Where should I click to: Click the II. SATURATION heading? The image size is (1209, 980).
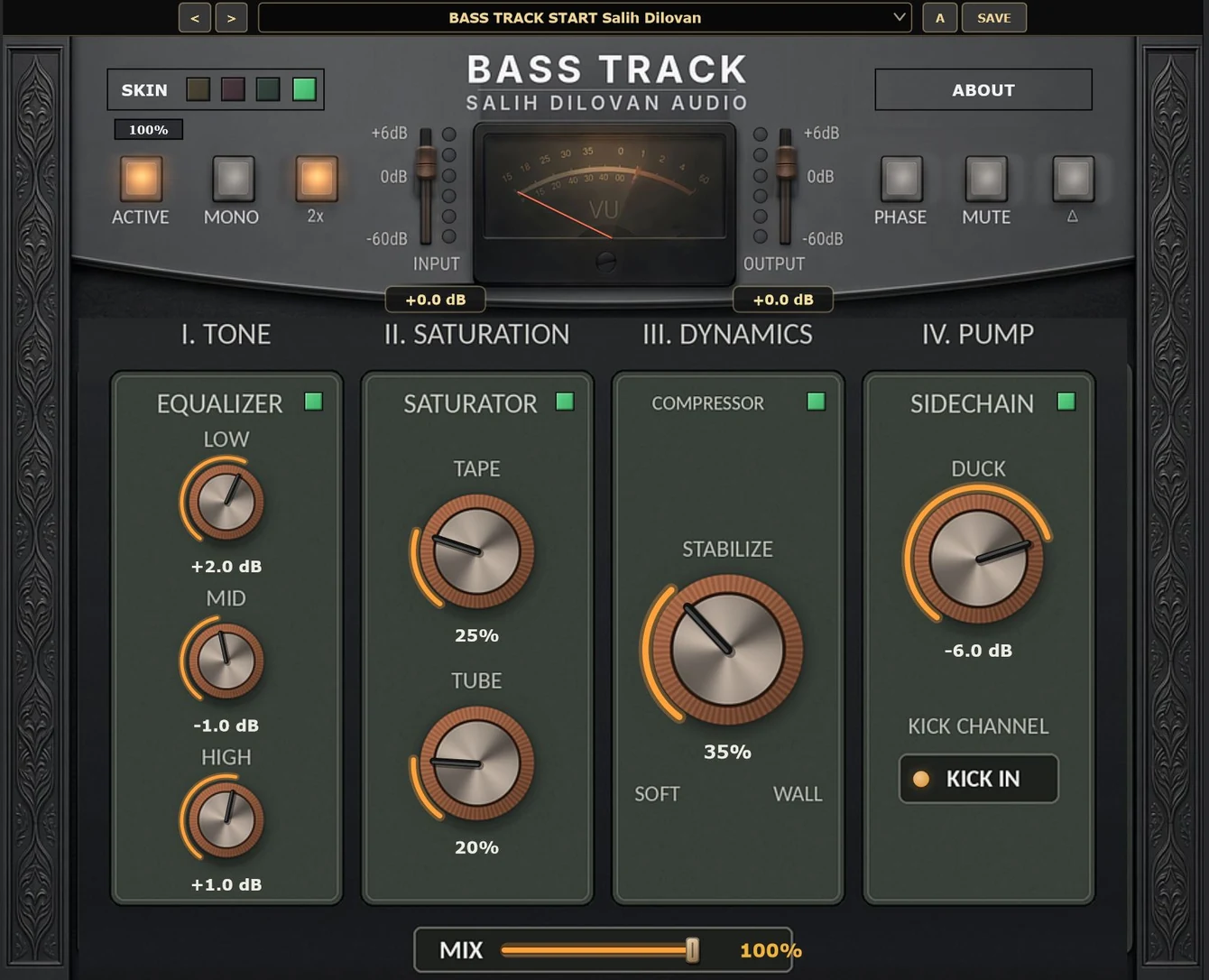pyautogui.click(x=476, y=335)
